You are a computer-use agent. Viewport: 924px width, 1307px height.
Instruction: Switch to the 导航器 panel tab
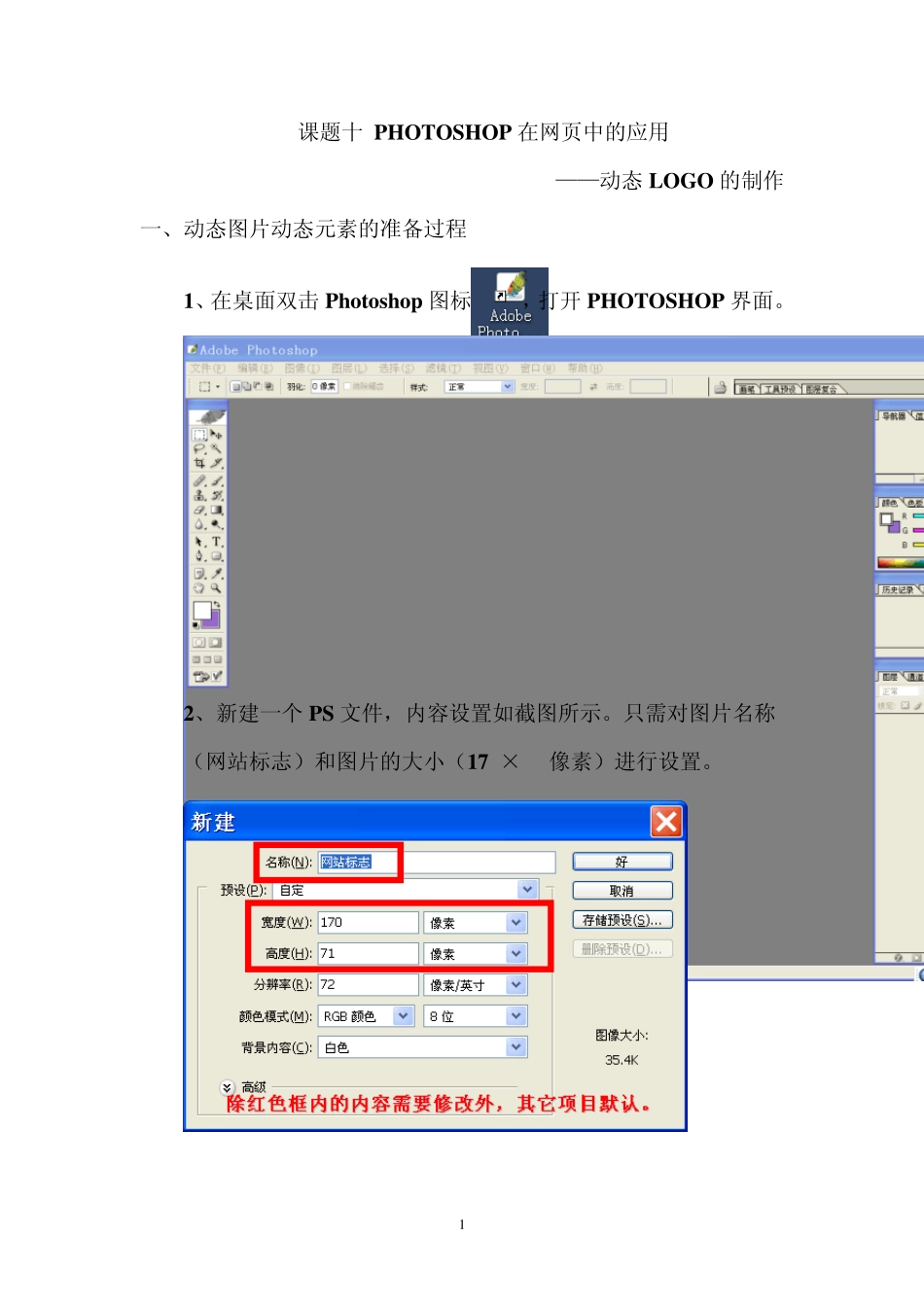click(893, 416)
